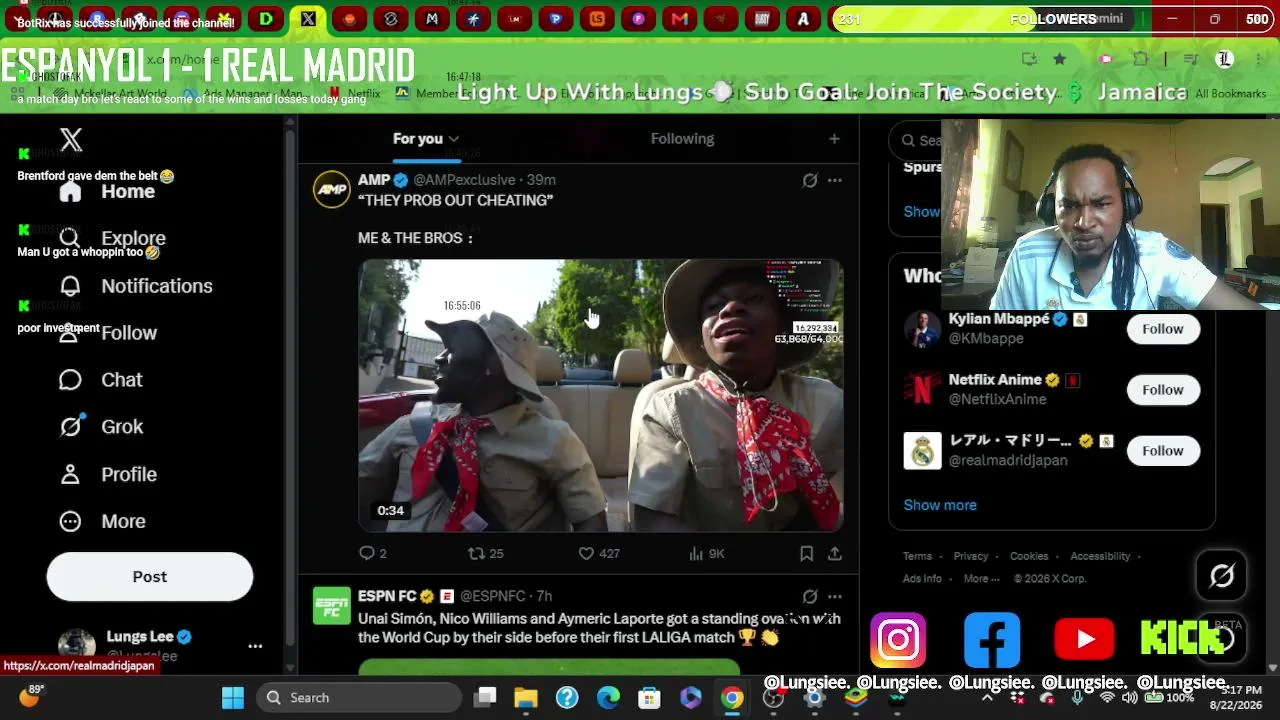The height and width of the screenshot is (720, 1280).
Task: Open the more options on AMP post
Action: 835,180
